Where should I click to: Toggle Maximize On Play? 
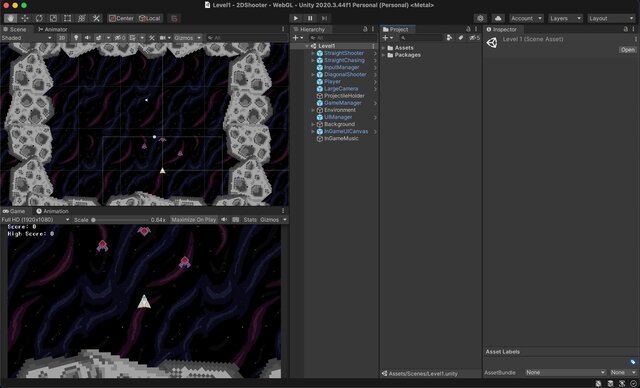tap(194, 219)
